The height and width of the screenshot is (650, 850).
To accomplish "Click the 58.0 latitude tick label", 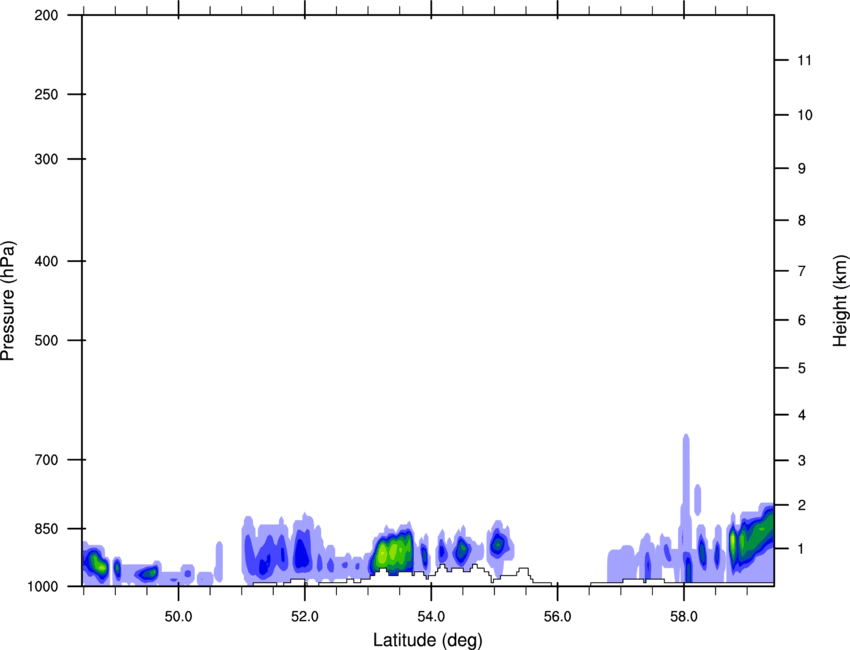I will [684, 617].
